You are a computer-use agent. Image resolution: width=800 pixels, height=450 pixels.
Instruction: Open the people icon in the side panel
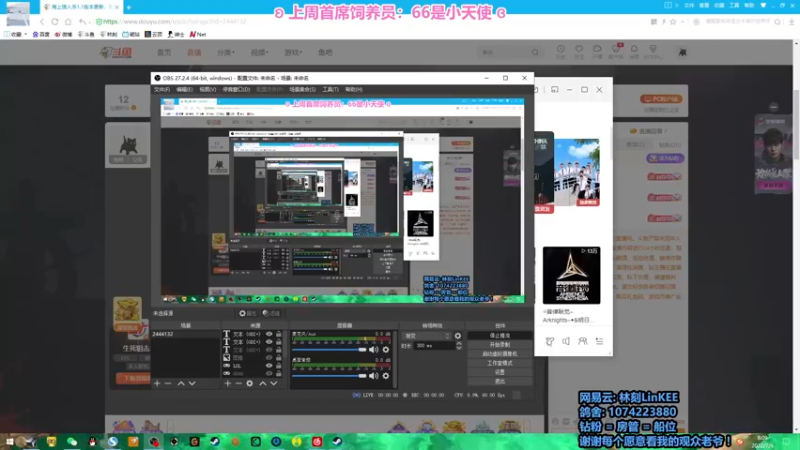[x=583, y=341]
